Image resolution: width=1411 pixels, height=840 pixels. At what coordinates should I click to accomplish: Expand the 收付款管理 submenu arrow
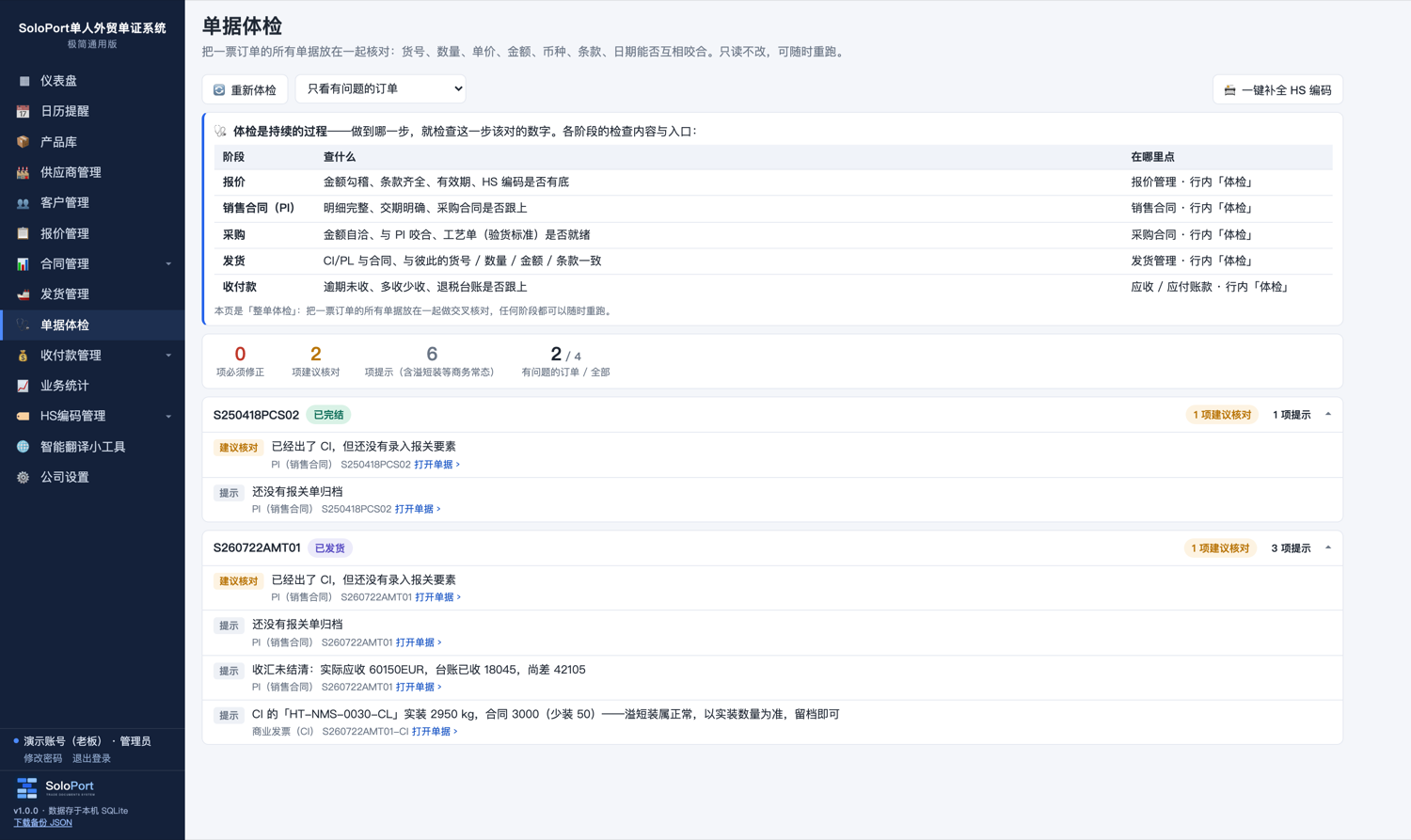(x=168, y=356)
